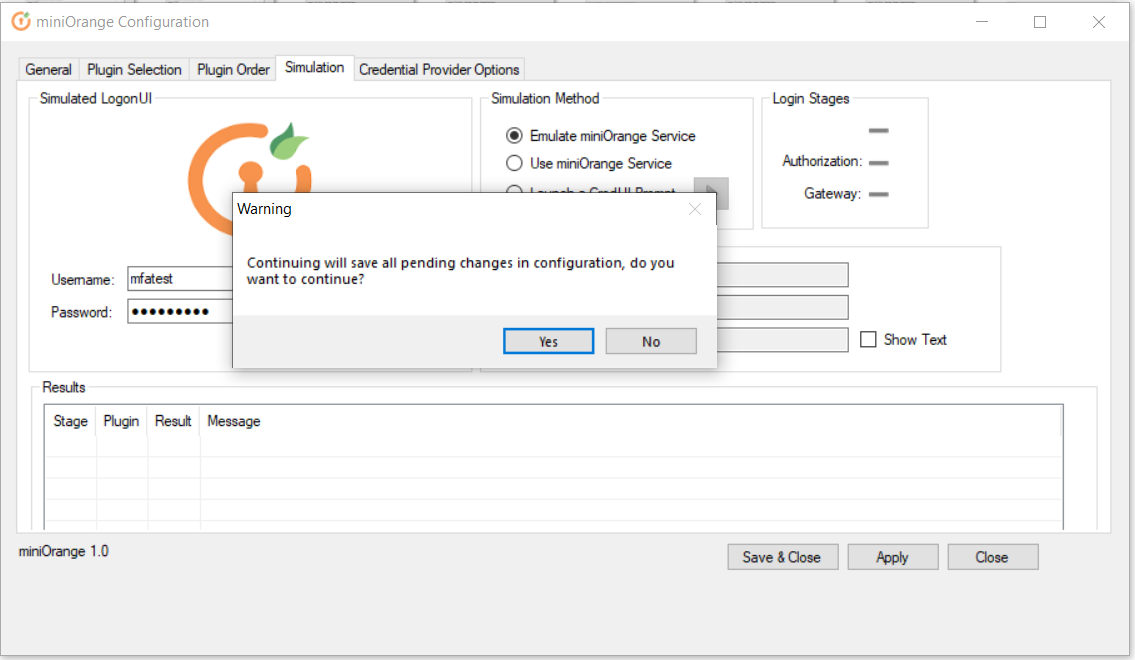
Task: Confirm warning by clicking Yes
Action: [548, 341]
